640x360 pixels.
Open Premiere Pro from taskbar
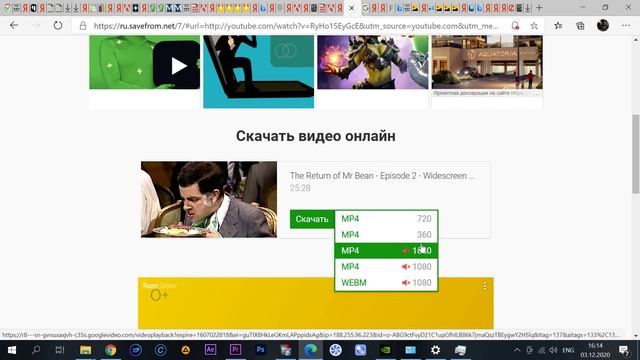[x=236, y=350]
